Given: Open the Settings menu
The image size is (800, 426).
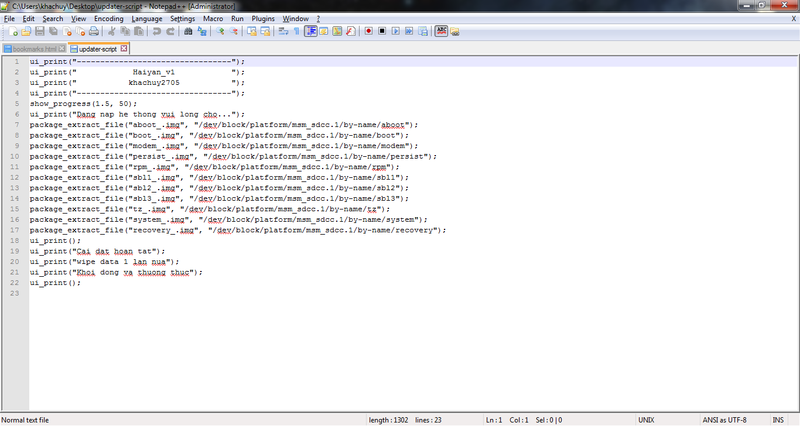Looking at the screenshot, I should tap(183, 18).
